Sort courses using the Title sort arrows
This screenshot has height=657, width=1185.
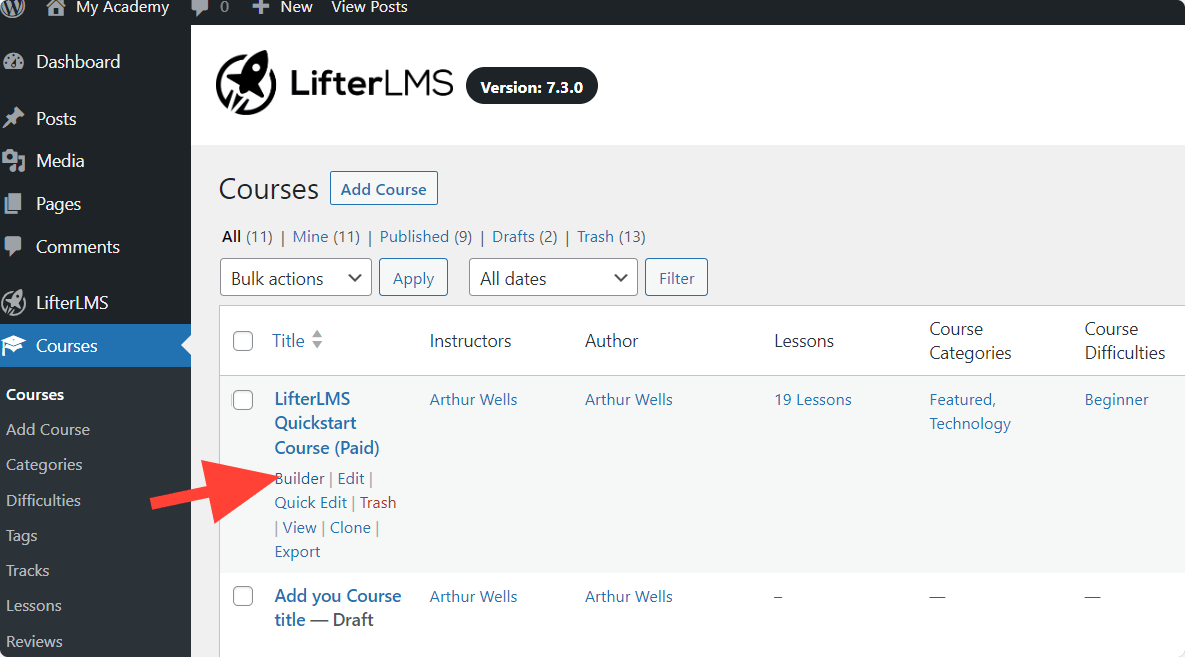[x=317, y=340]
